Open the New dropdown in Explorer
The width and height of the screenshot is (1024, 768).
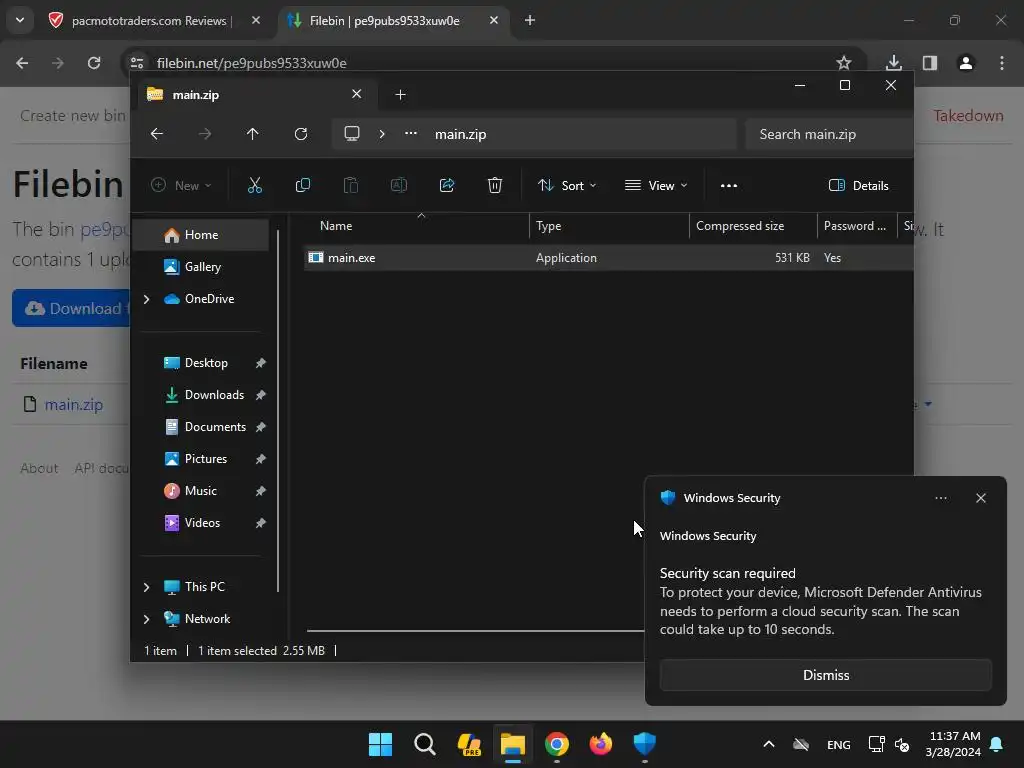pos(181,185)
